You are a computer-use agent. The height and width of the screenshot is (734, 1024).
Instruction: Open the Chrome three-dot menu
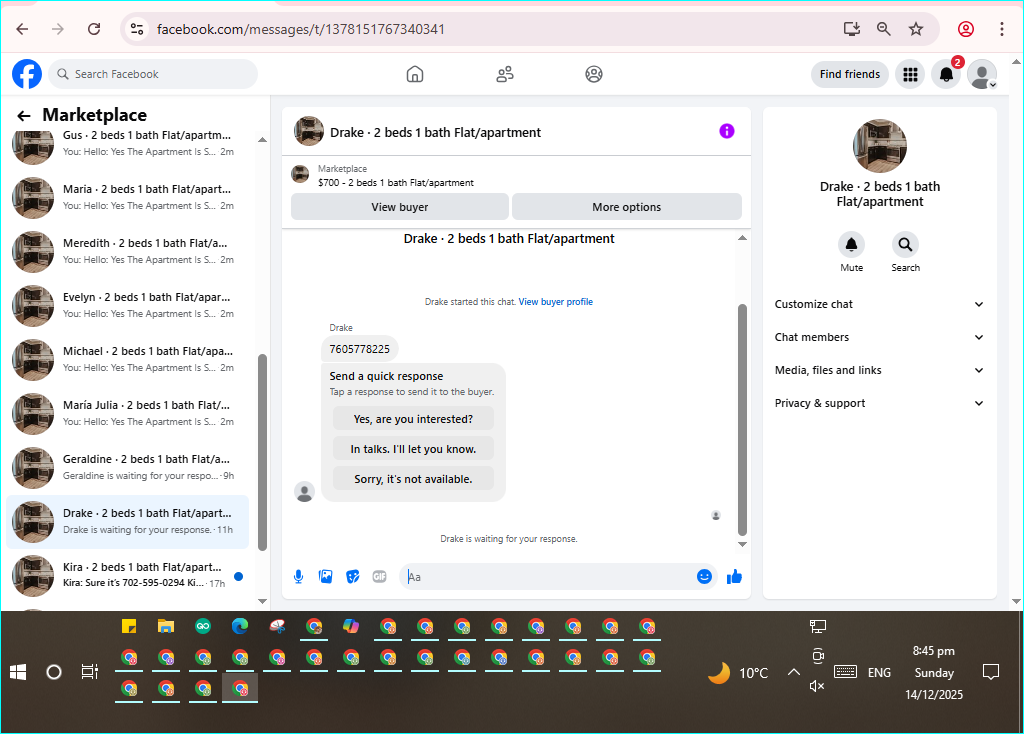point(1002,29)
